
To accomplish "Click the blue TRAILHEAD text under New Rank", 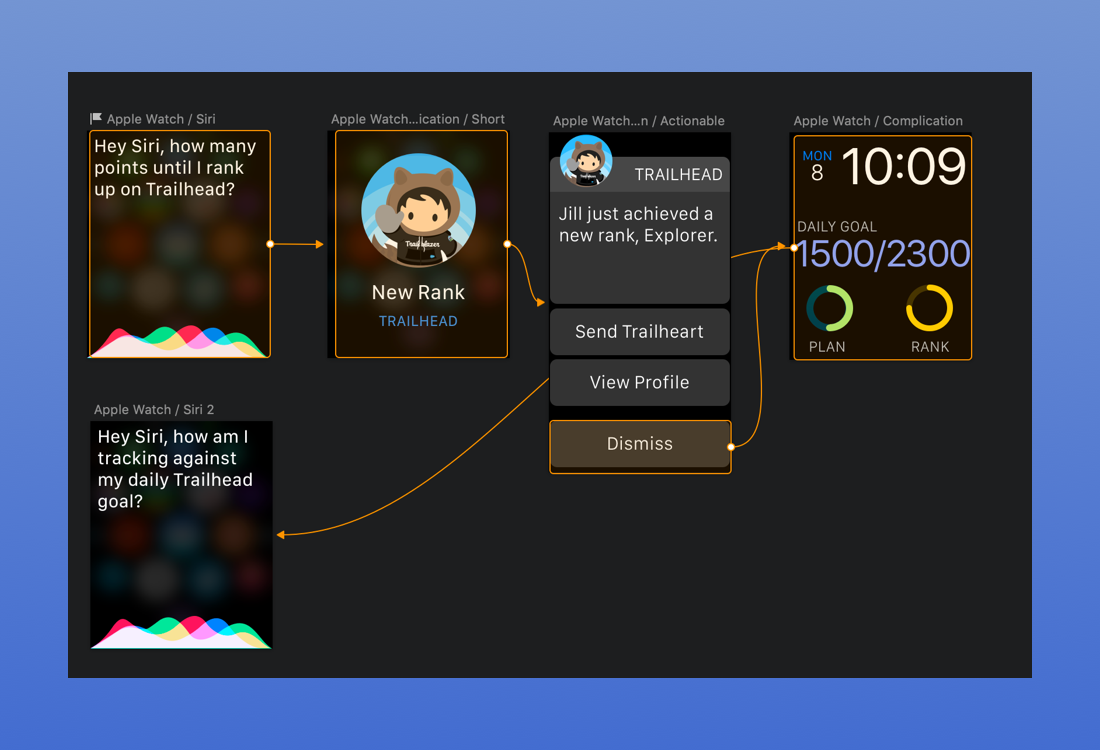I will point(418,321).
